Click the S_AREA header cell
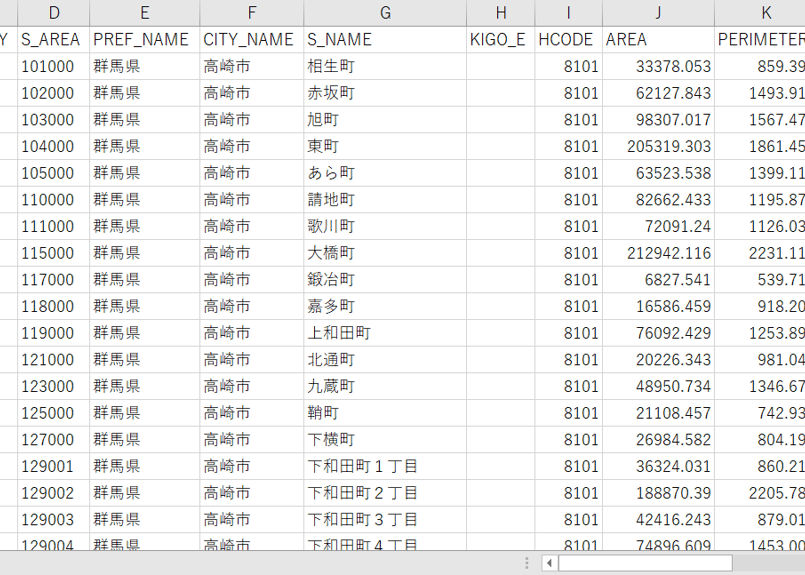Image resolution: width=805 pixels, height=575 pixels. tap(53, 40)
